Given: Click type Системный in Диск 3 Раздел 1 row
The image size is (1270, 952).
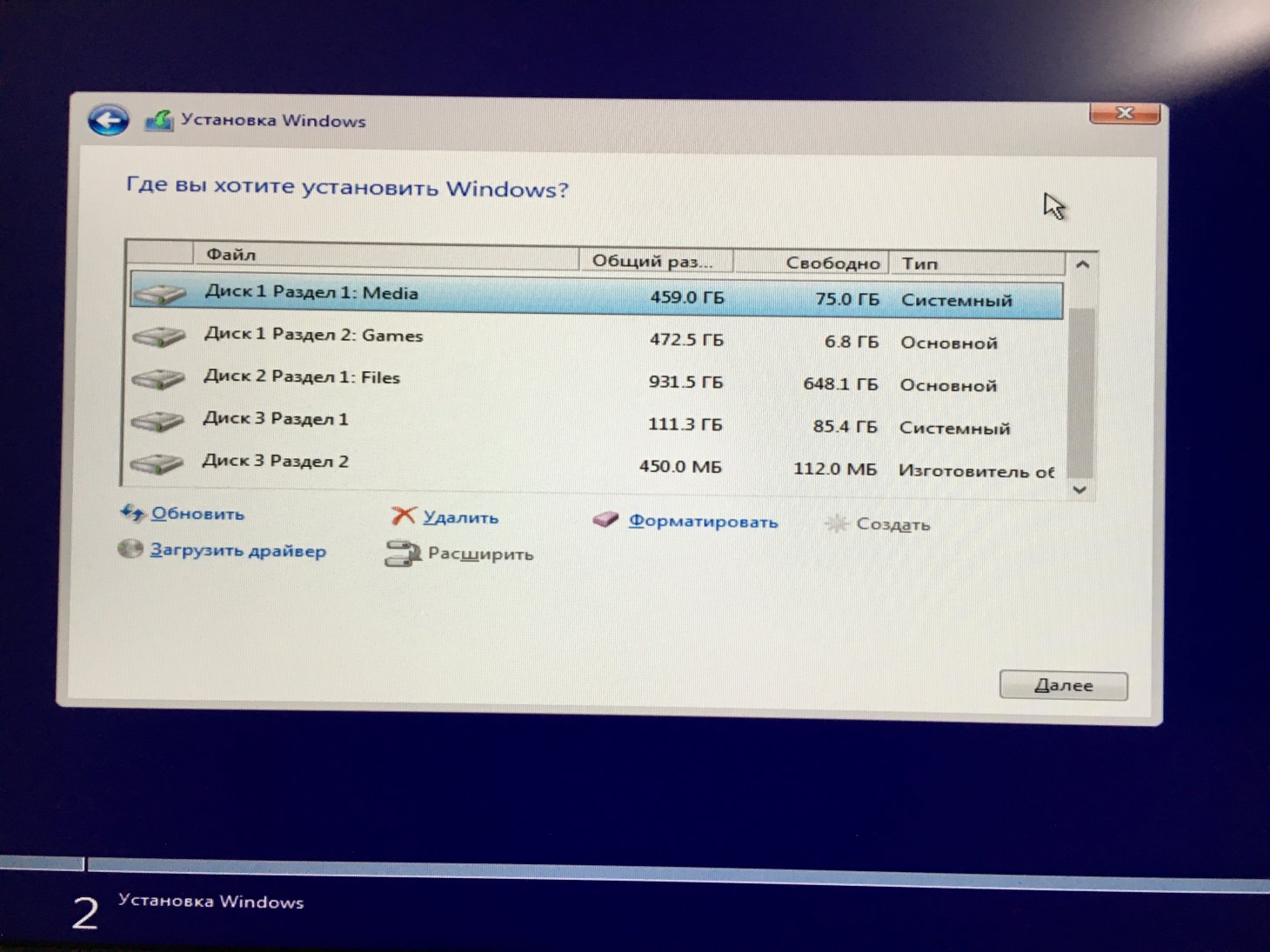Looking at the screenshot, I should tap(955, 428).
